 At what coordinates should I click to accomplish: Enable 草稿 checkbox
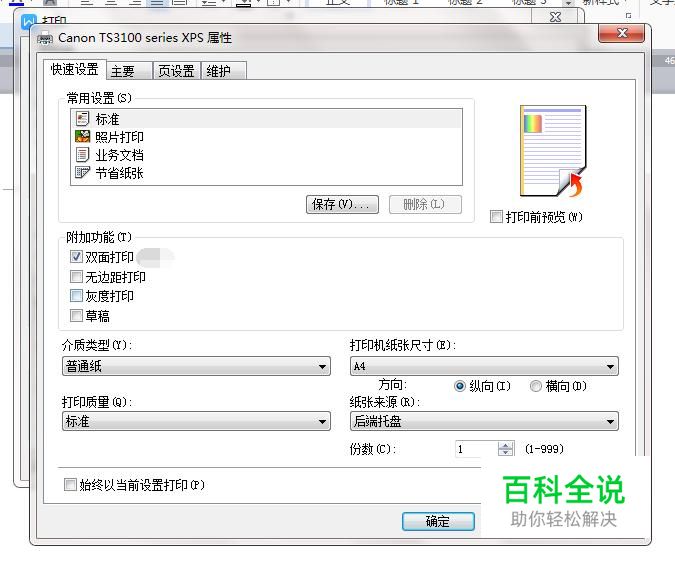point(76,316)
